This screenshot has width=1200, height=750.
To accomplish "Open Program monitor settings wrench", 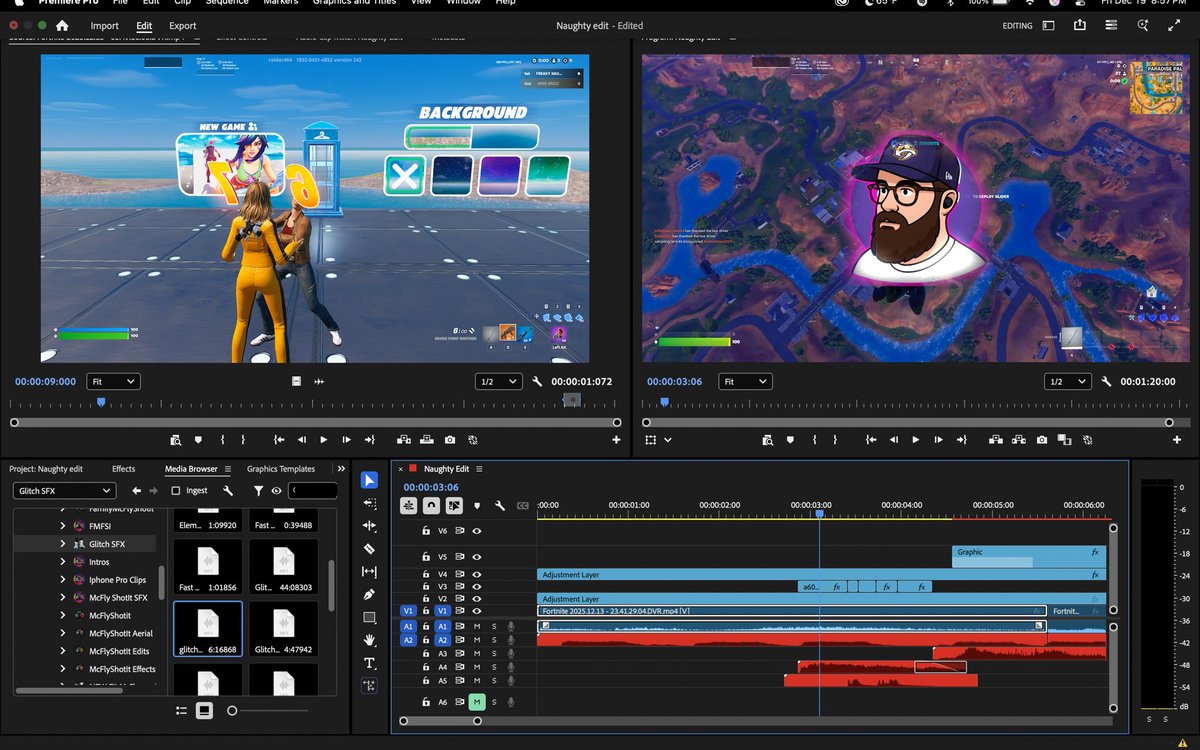I will point(1107,382).
